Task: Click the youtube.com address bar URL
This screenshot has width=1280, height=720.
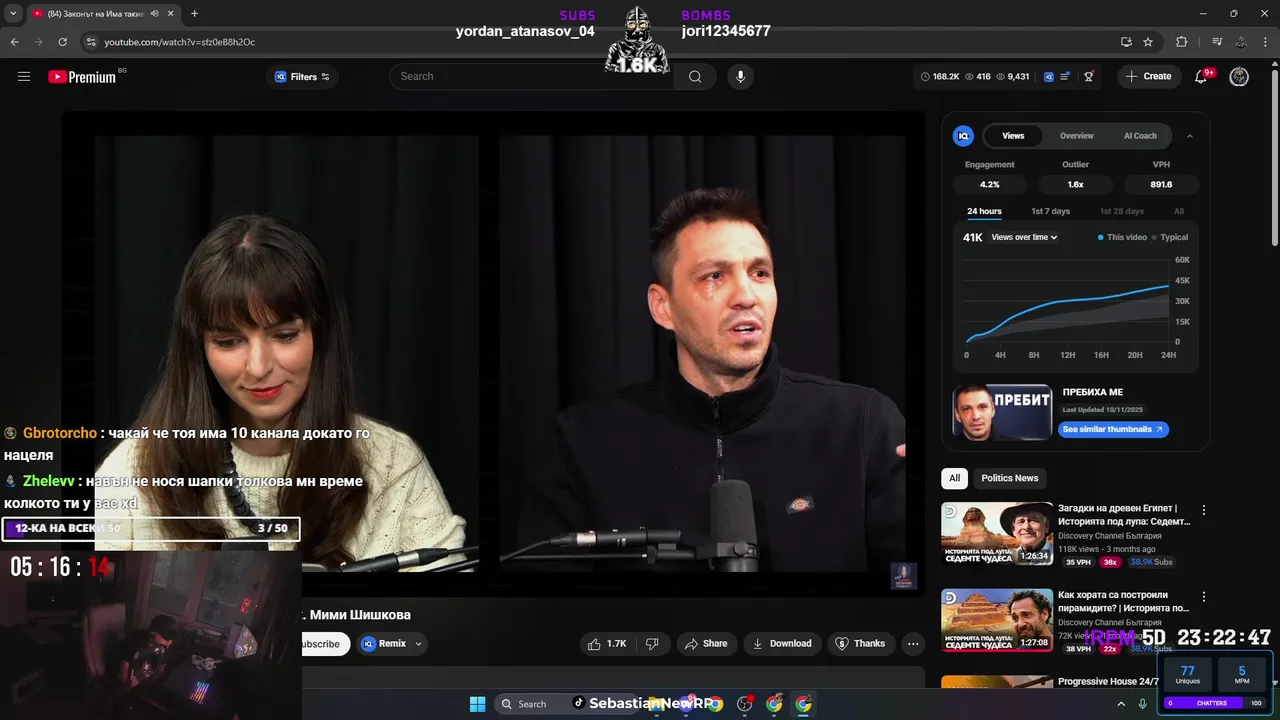Action: coord(180,42)
